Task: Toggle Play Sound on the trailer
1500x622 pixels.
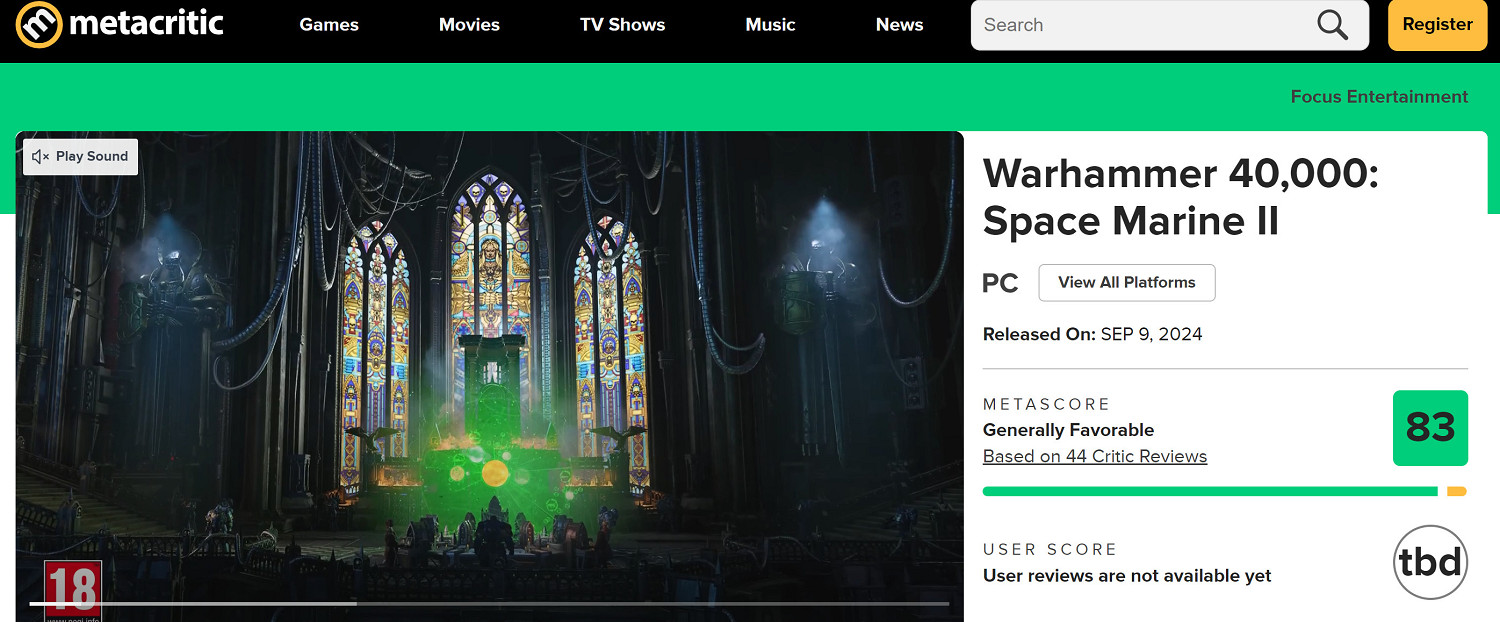Action: click(x=81, y=156)
